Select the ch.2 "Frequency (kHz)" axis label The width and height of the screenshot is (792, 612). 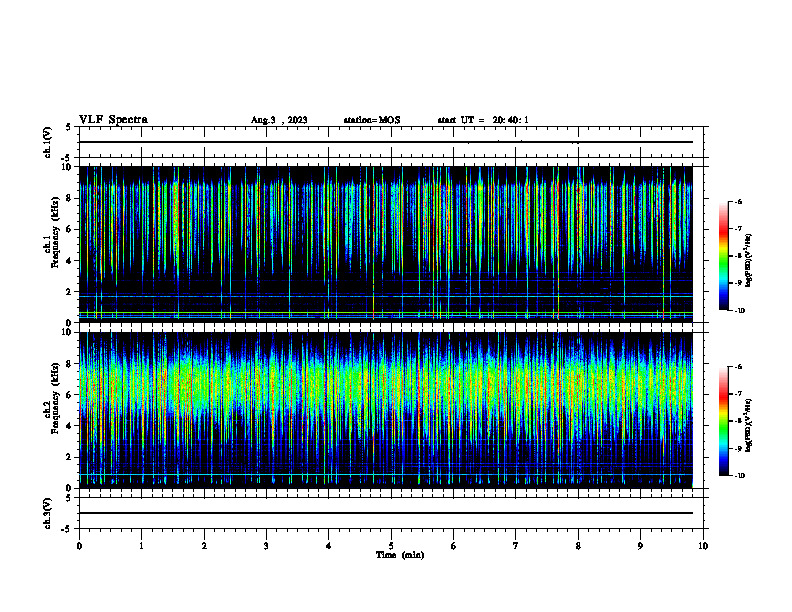click(56, 398)
